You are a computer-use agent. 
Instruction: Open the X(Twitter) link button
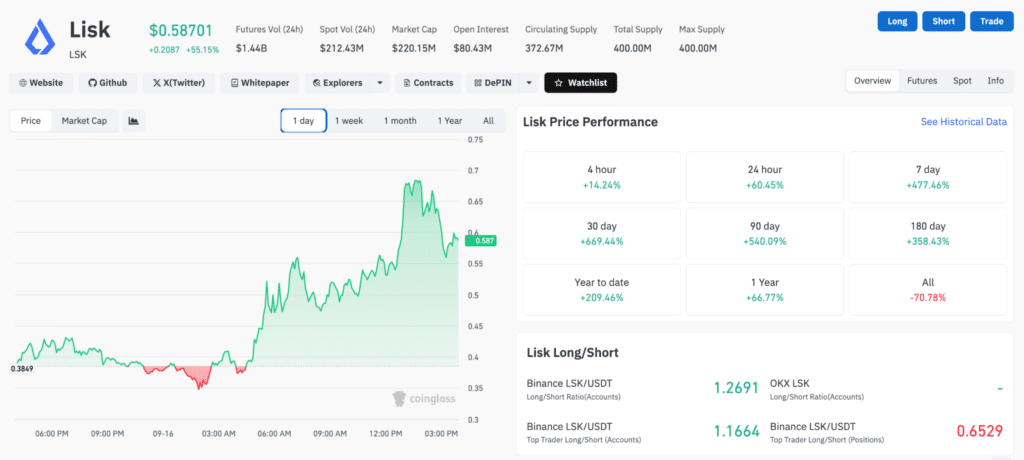(178, 83)
